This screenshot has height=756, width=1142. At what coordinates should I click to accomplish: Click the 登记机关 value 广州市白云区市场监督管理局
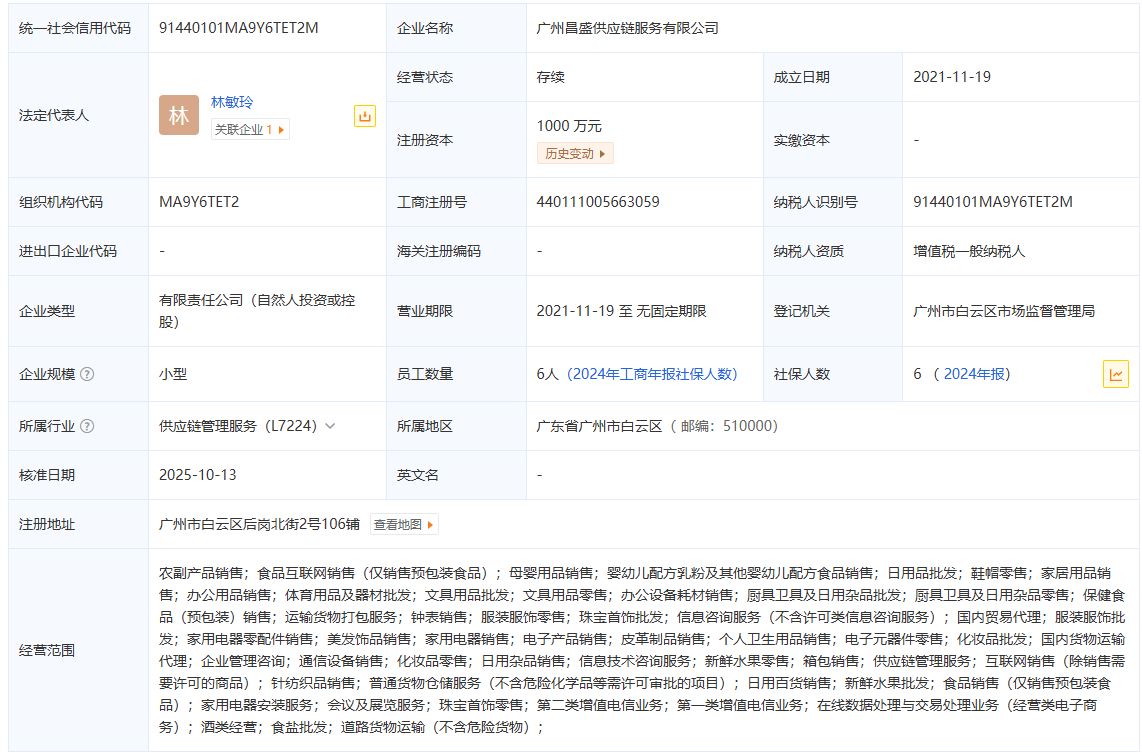[1004, 311]
